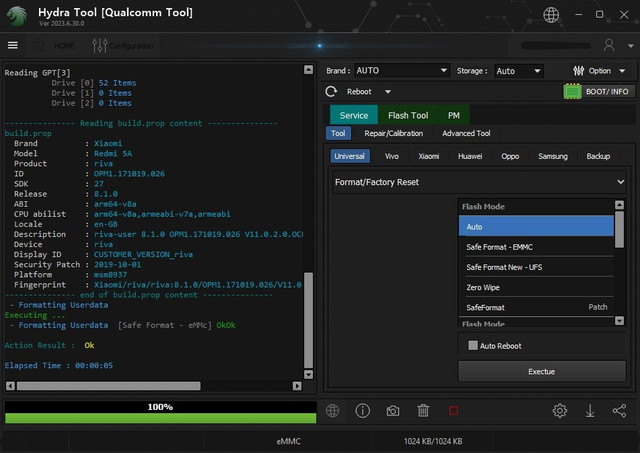Click the Action Result Ok line
This screenshot has width=640, height=453.
(x=49, y=345)
